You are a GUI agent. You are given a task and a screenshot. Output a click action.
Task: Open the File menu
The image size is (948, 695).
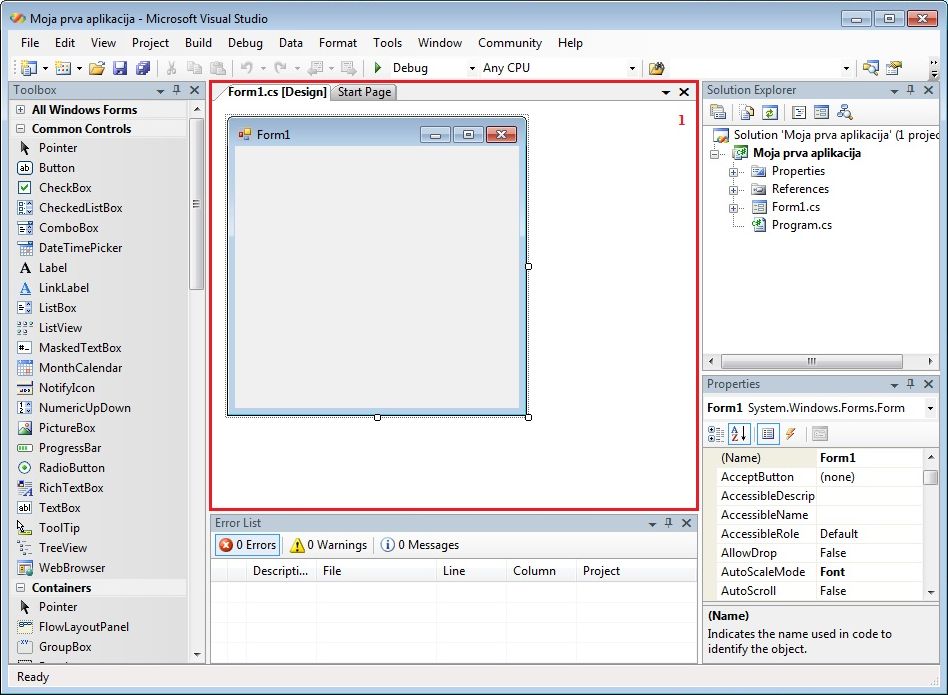click(30, 43)
